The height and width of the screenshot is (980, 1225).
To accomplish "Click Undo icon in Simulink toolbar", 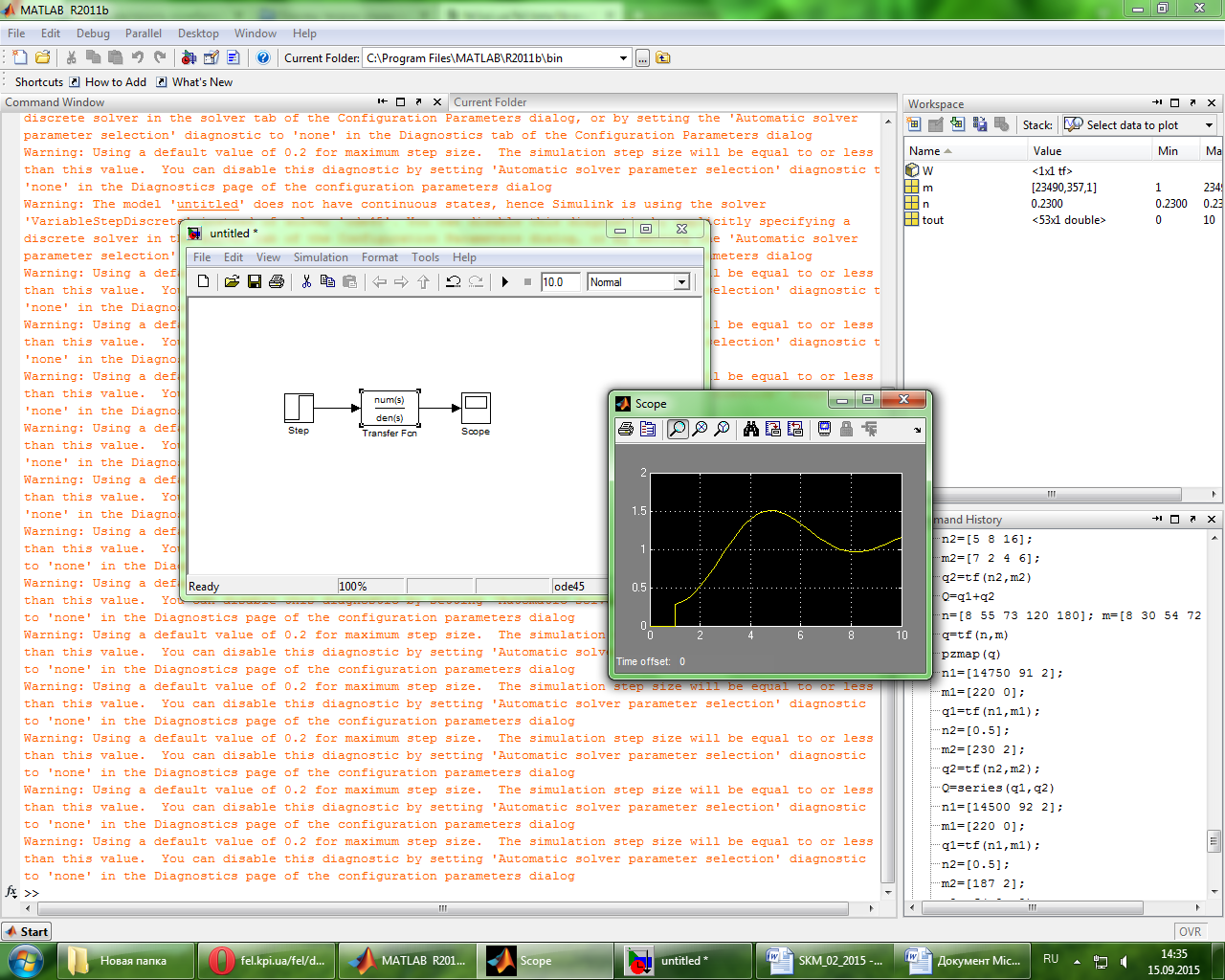I will click(454, 281).
